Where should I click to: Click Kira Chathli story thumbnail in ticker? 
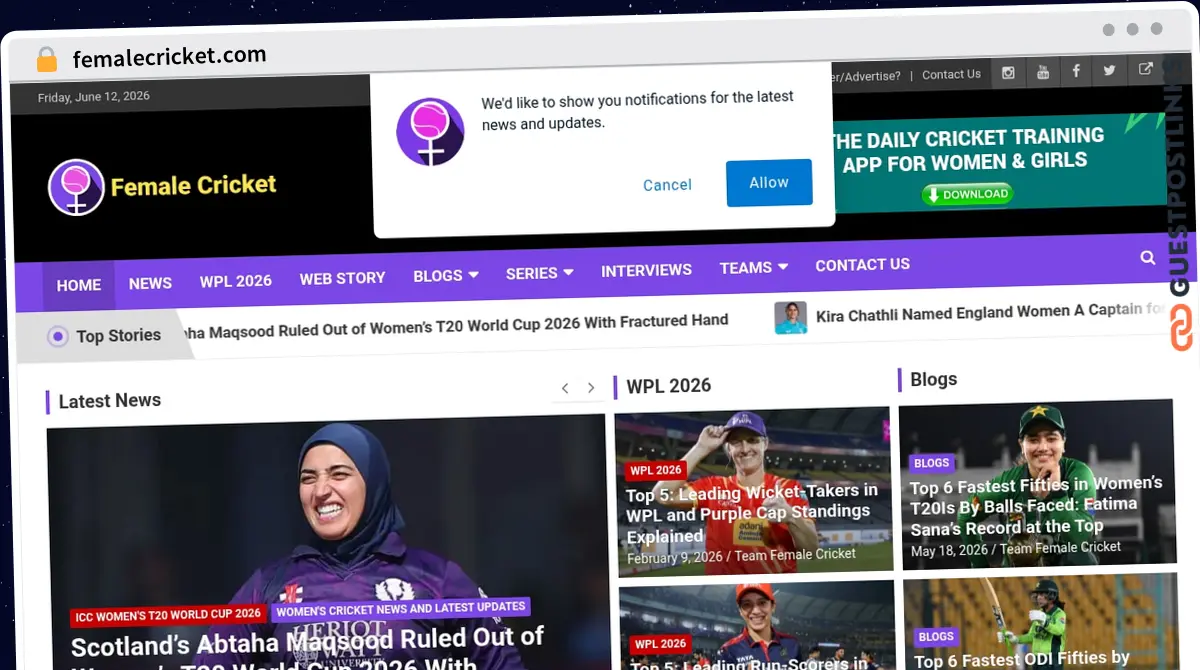(790, 317)
